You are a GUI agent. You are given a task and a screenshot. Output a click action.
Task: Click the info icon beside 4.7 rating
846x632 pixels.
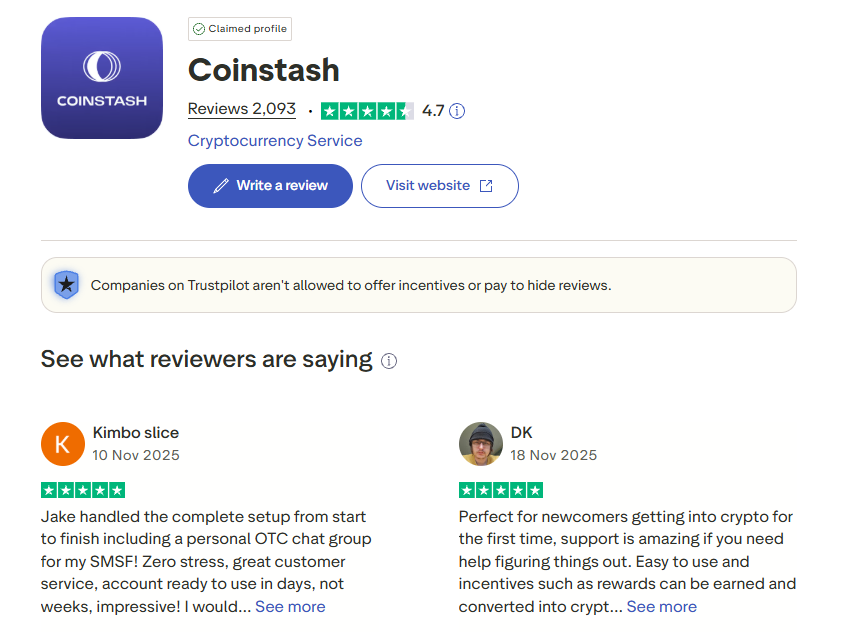point(457,111)
